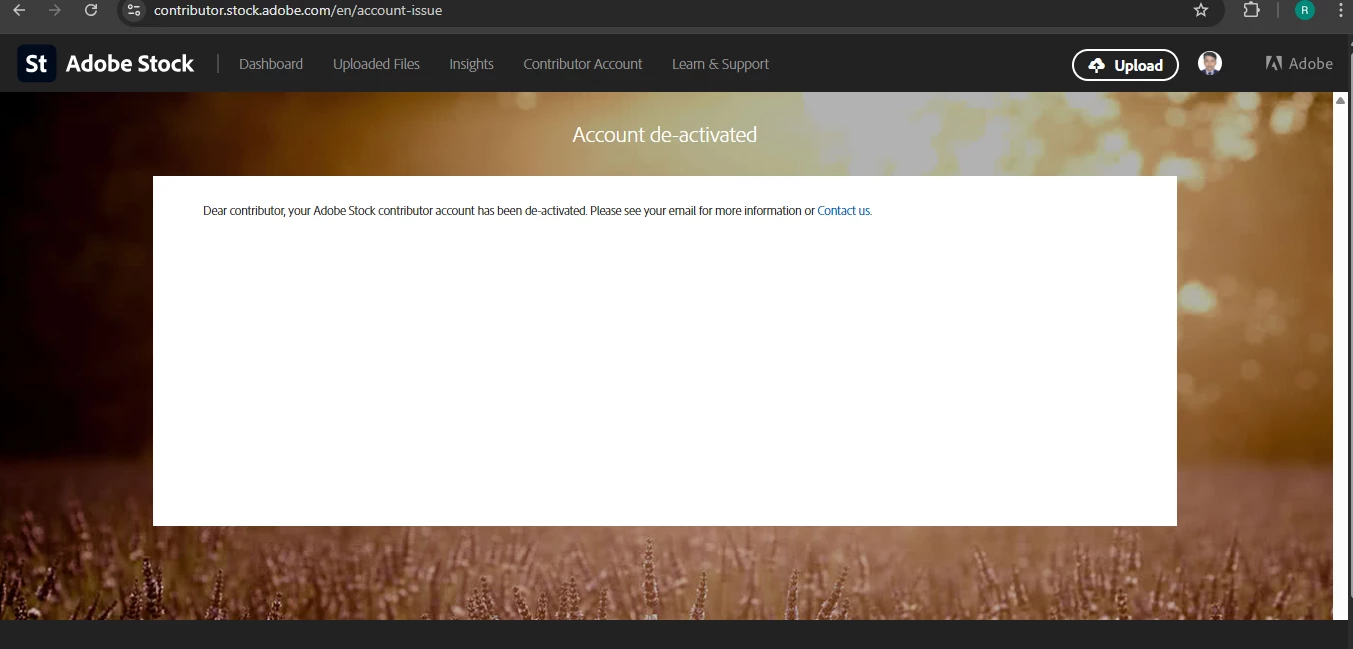Image resolution: width=1353 pixels, height=649 pixels.
Task: Click the Adobe Stock brand name
Action: [x=130, y=64]
